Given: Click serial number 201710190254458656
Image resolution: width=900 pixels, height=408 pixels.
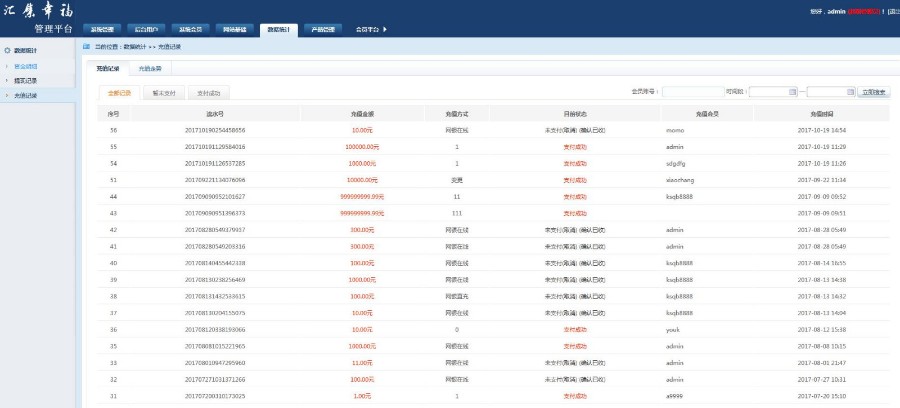Looking at the screenshot, I should pos(215,130).
